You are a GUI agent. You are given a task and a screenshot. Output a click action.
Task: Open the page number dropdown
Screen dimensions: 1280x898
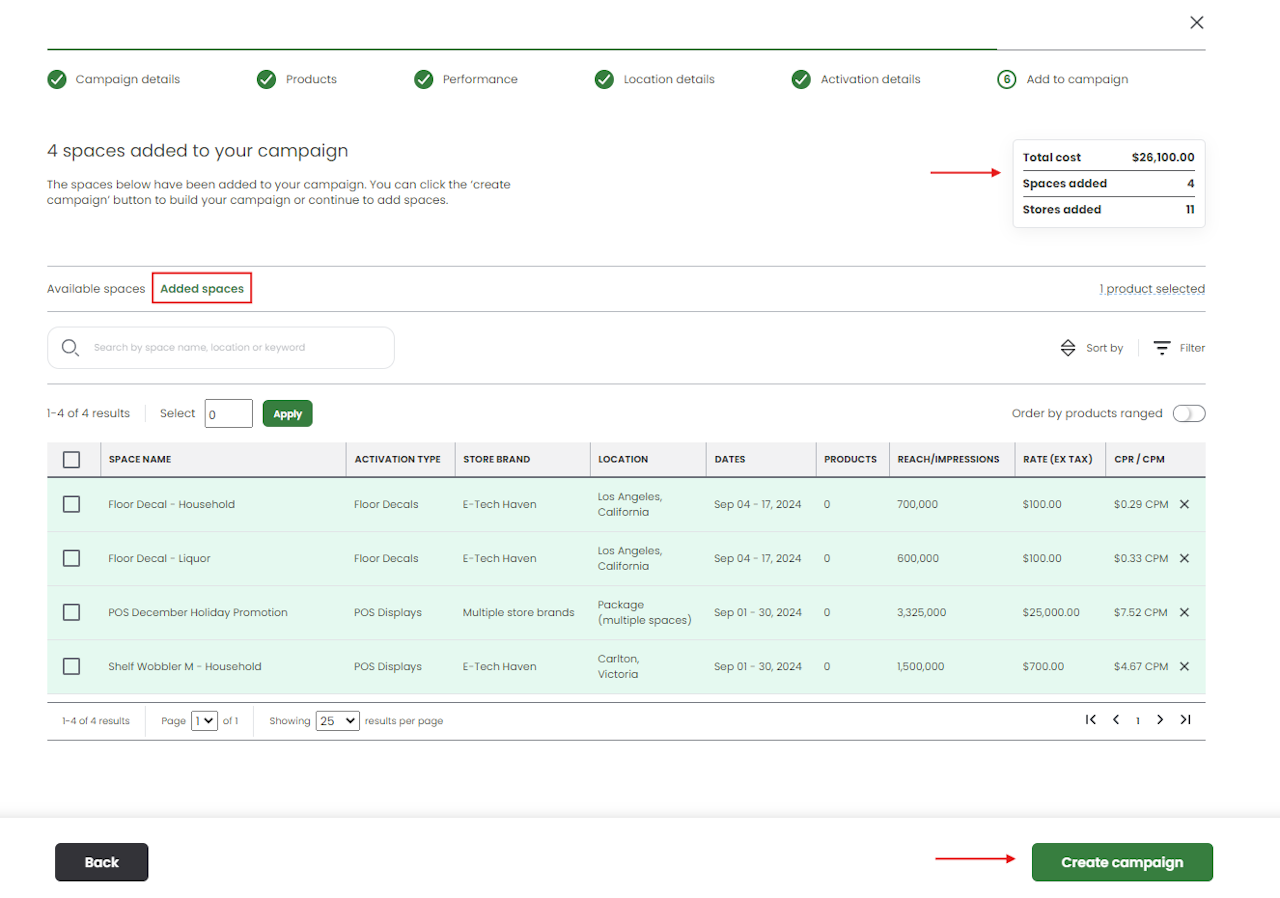[x=204, y=721]
